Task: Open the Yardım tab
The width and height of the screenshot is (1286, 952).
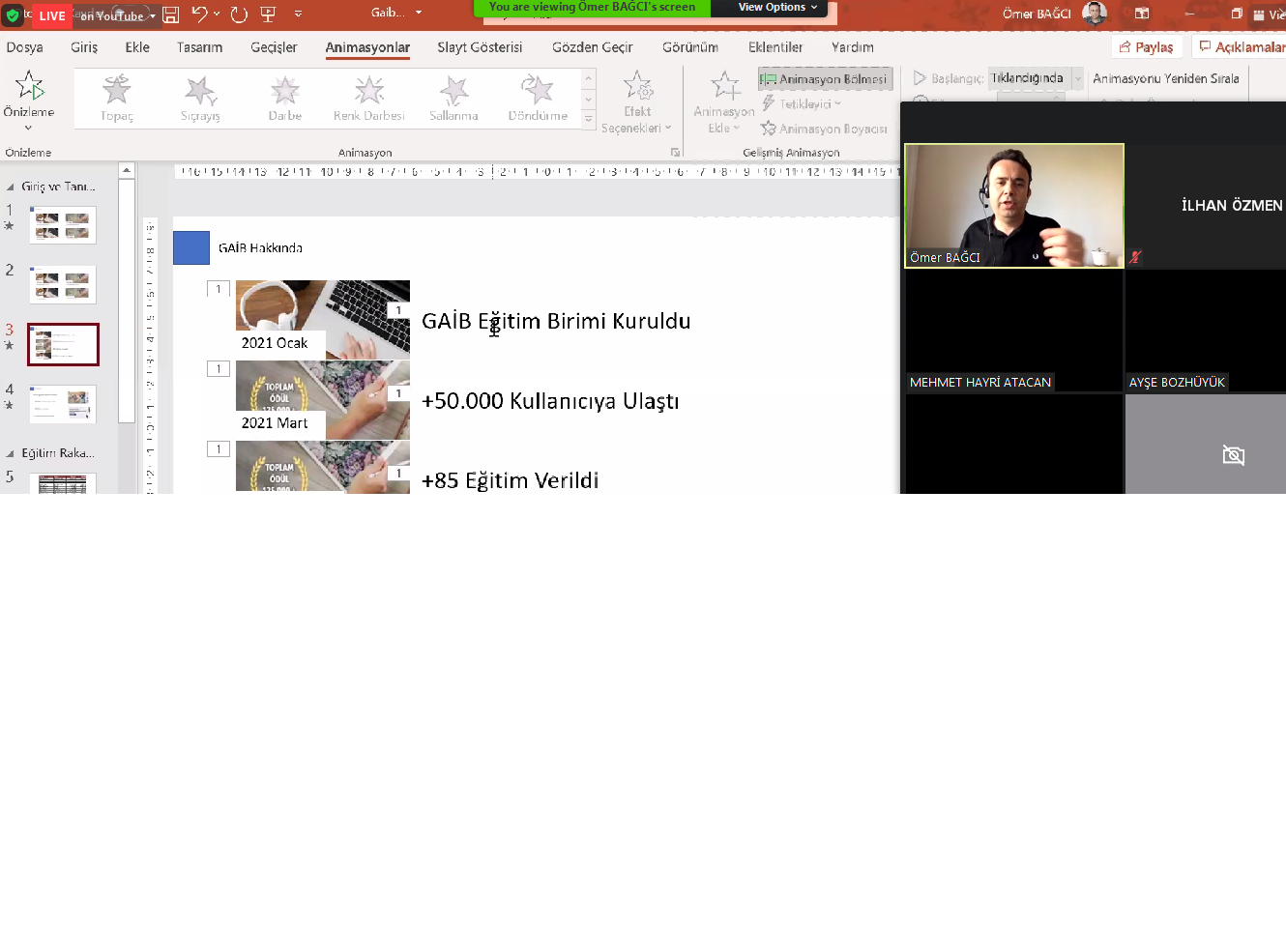Action: 853,47
